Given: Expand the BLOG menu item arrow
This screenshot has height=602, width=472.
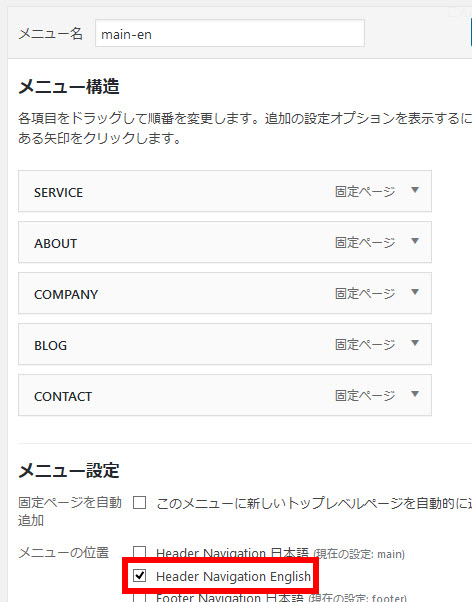Looking at the screenshot, I should [x=415, y=343].
